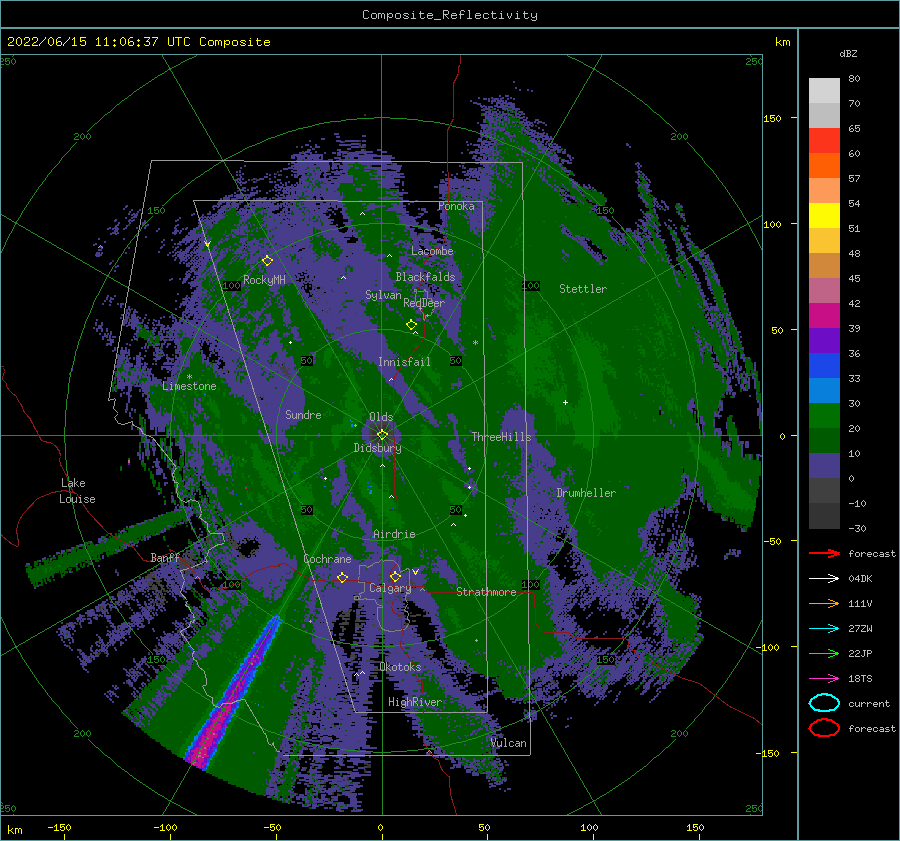Click the Drumheller label
900x841 pixels.
586,493
